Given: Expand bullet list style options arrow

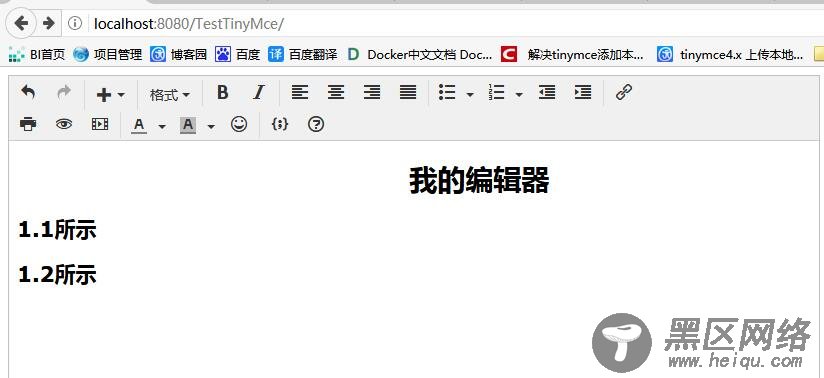Looking at the screenshot, I should (470, 95).
